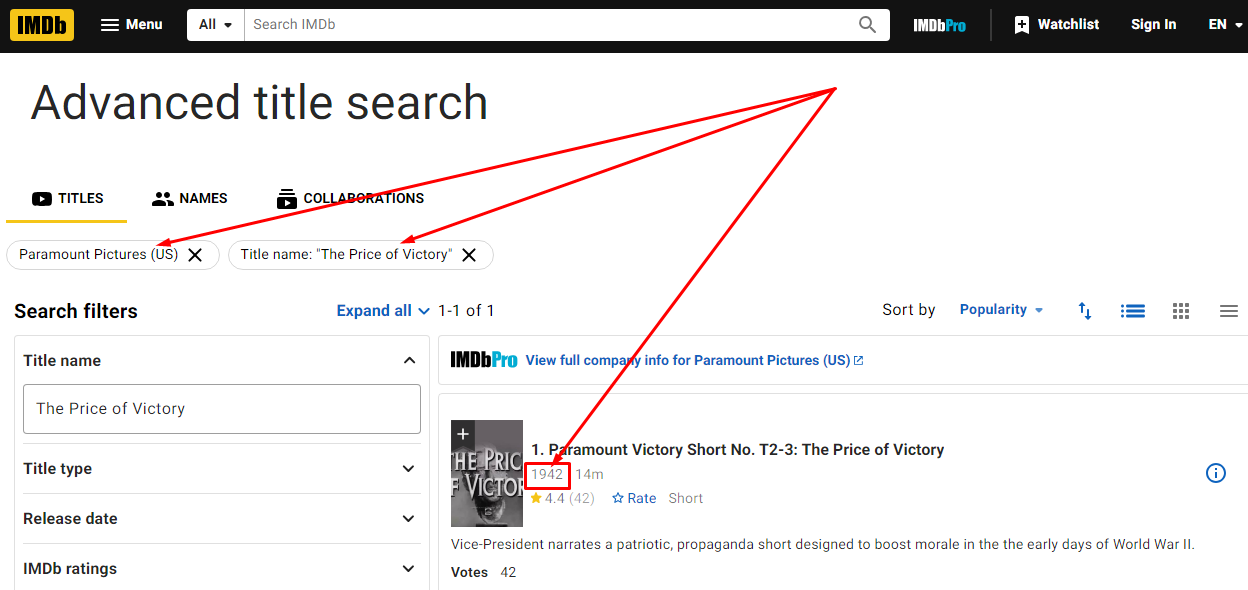Click the 4.4 star rating
Image resolution: width=1248 pixels, height=590 pixels.
point(562,498)
